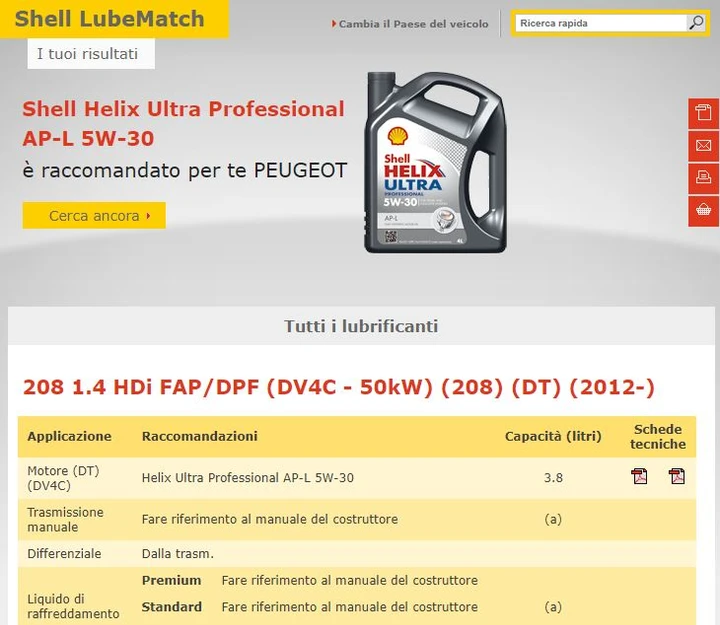Open Cambia il Paese del veicolo link

(410, 24)
